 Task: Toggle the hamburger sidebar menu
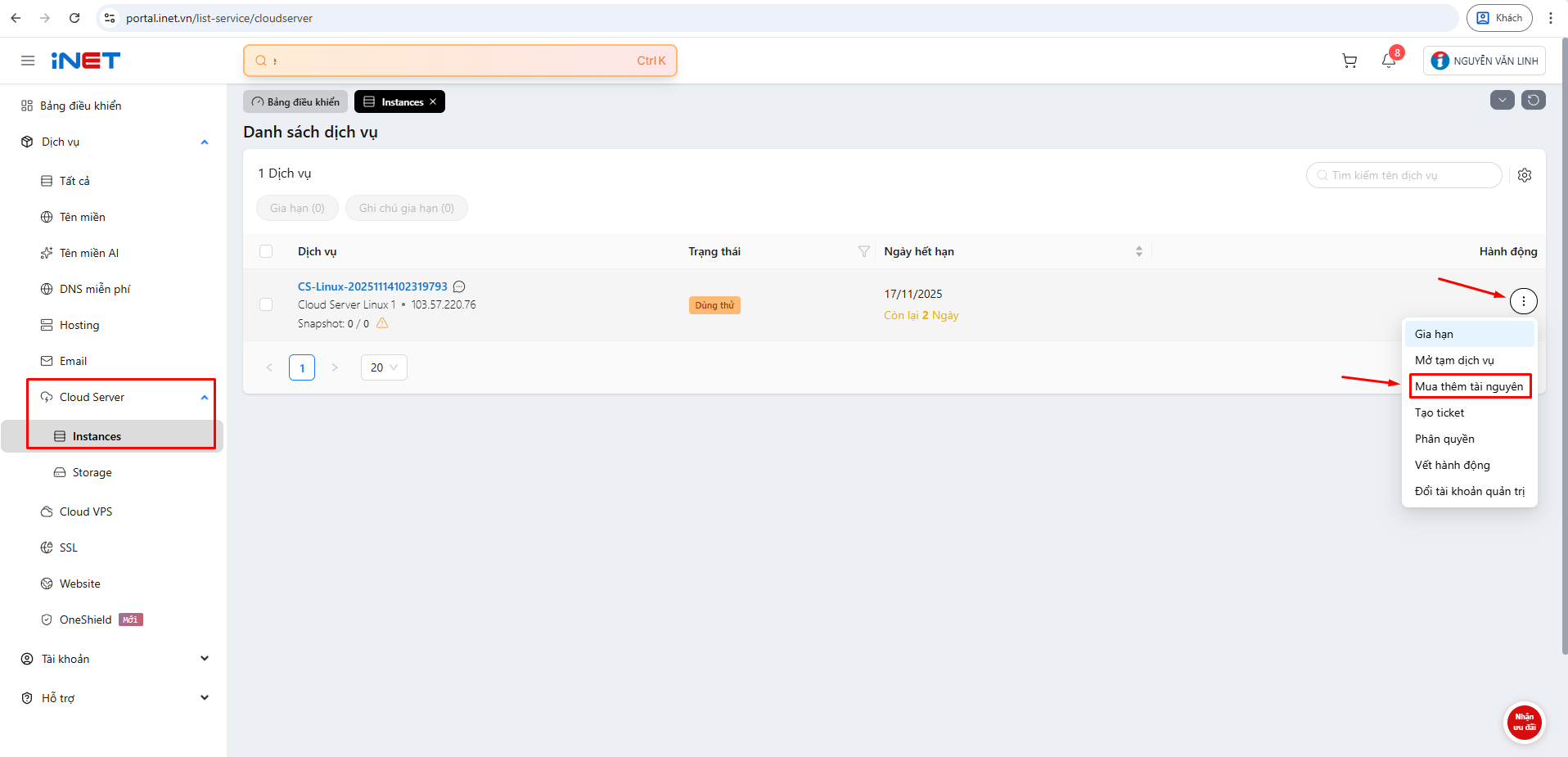point(28,61)
